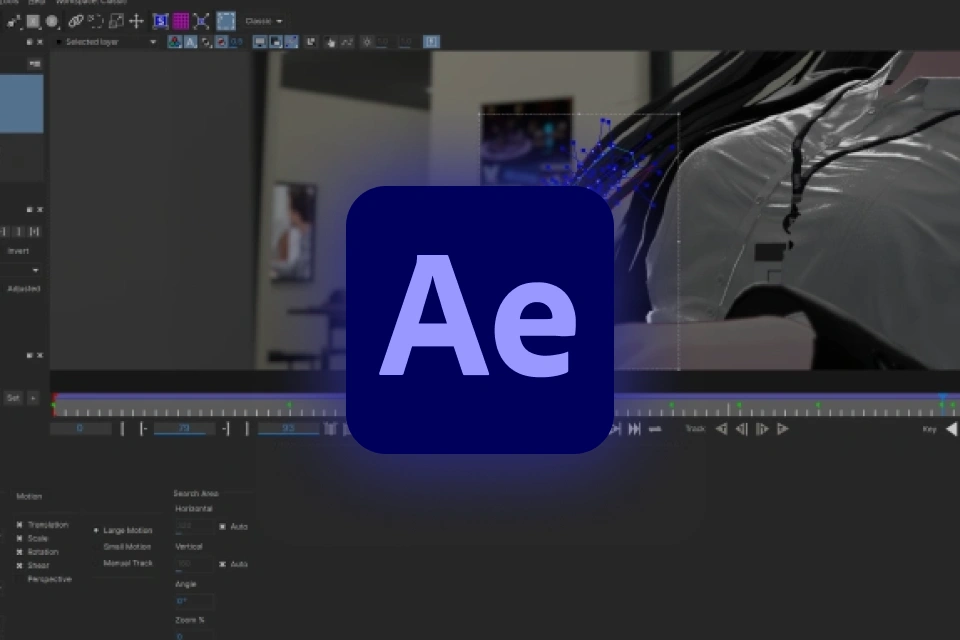This screenshot has height=640, width=960.
Task: Toggle the blue spline overlay view icon
Action: click(x=291, y=42)
